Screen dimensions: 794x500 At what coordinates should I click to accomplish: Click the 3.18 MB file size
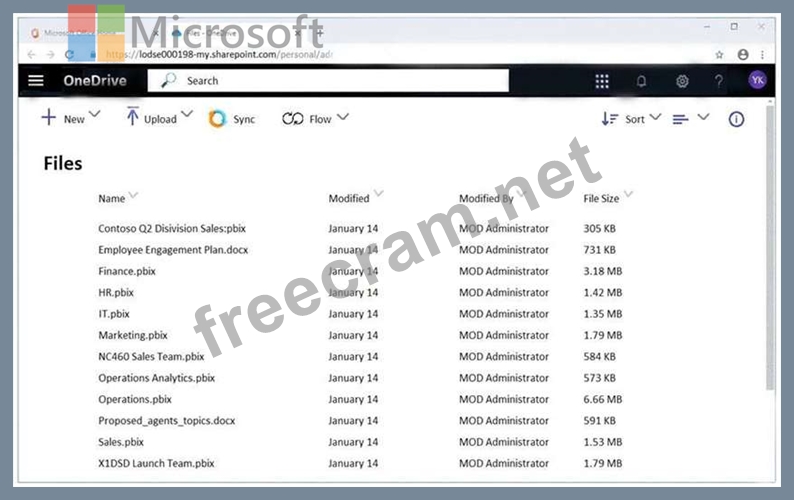pos(603,271)
